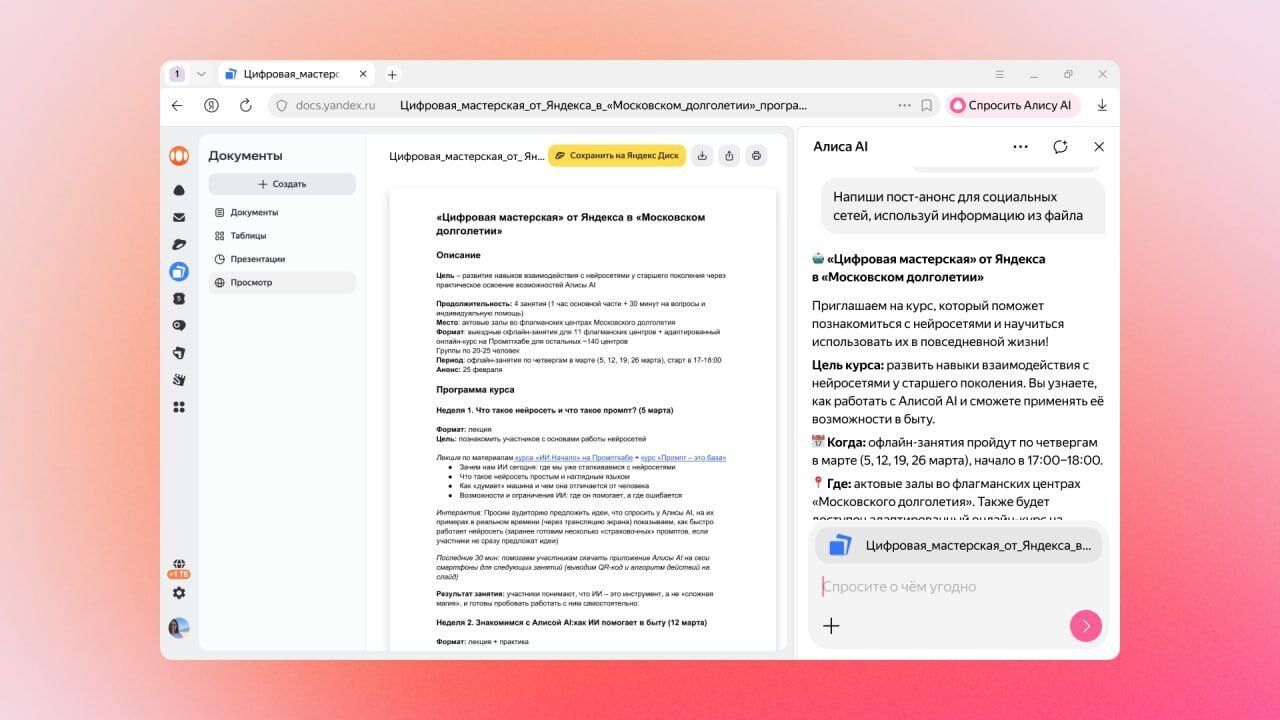Reload the page with the browser refresh icon
Screen dimensions: 1280x720
247,104
